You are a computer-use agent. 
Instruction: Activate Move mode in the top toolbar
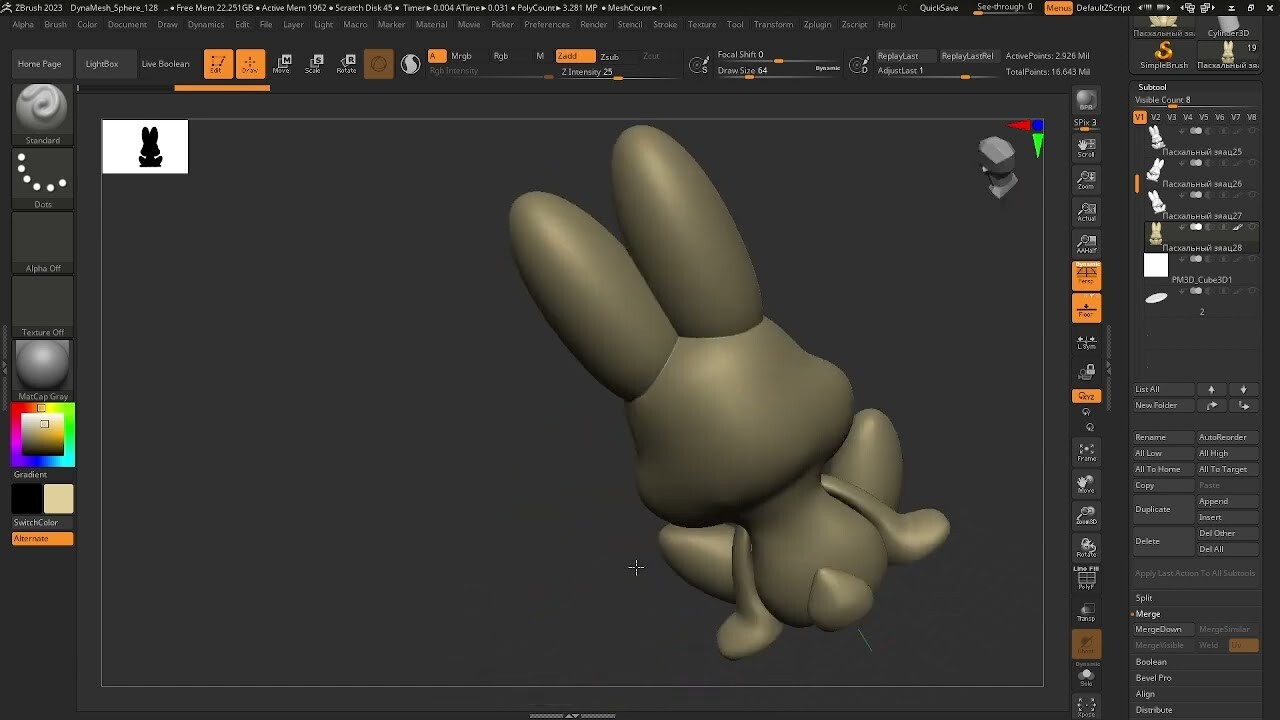(283, 63)
